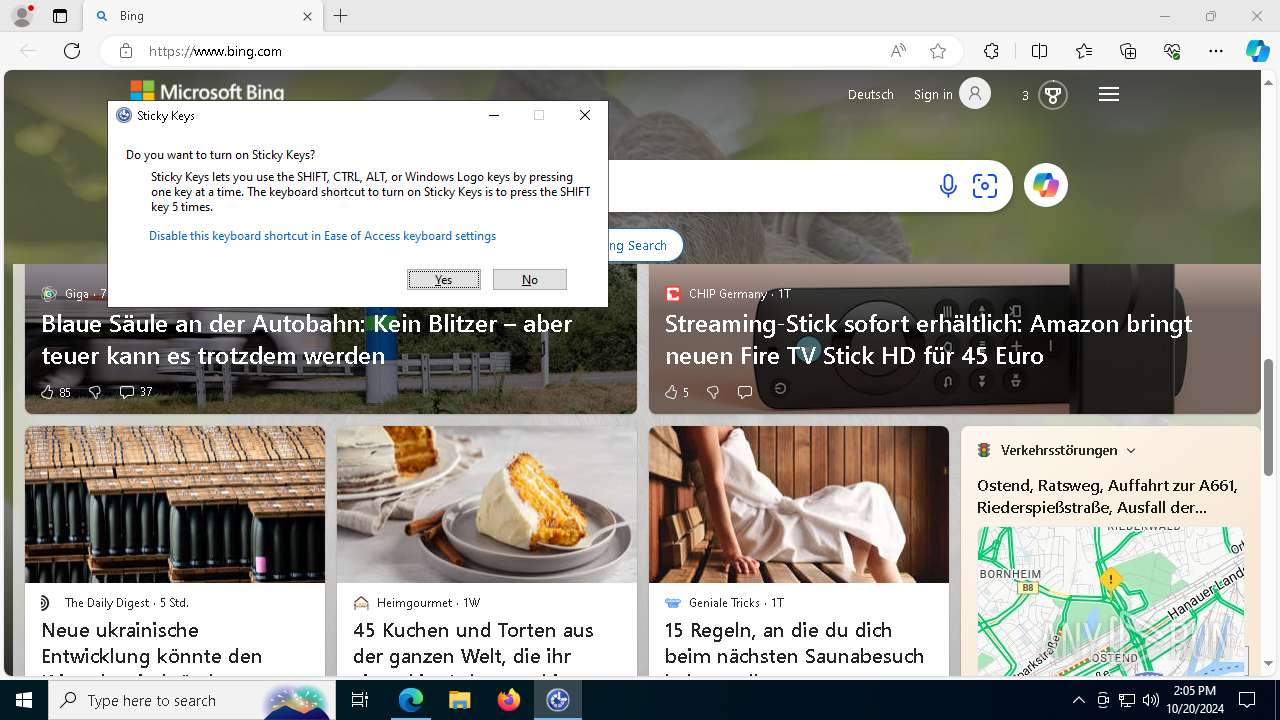The height and width of the screenshot is (720, 1280).
Task: Open Geniale Tricks sauna article image
Action: point(799,505)
